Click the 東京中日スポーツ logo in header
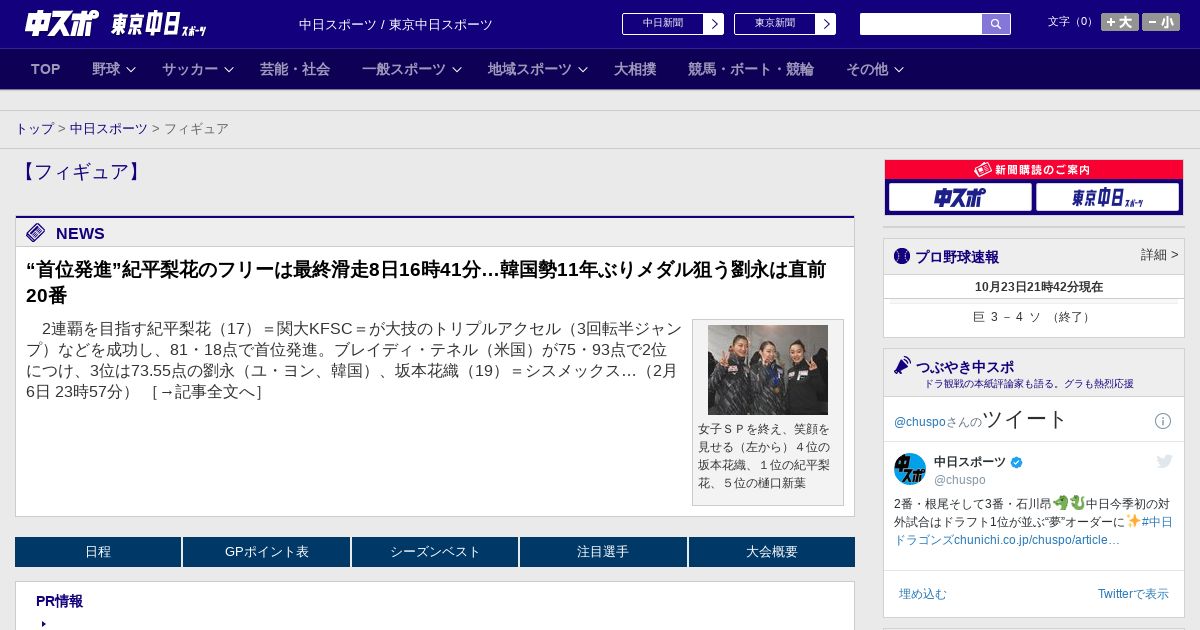 pyautogui.click(x=158, y=24)
